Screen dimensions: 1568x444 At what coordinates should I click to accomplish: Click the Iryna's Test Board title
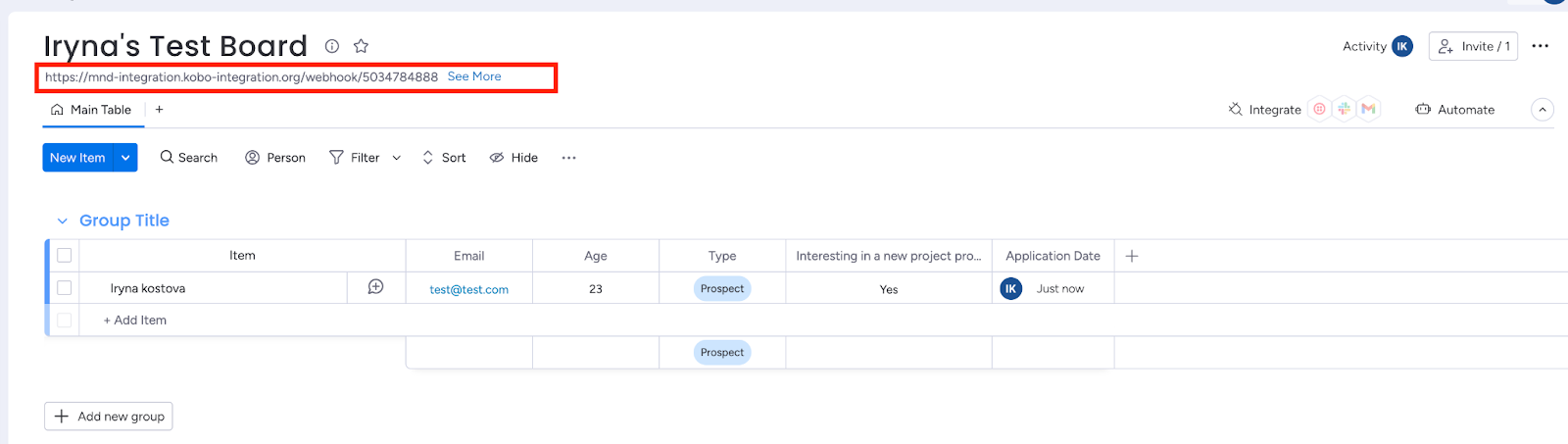tap(175, 46)
